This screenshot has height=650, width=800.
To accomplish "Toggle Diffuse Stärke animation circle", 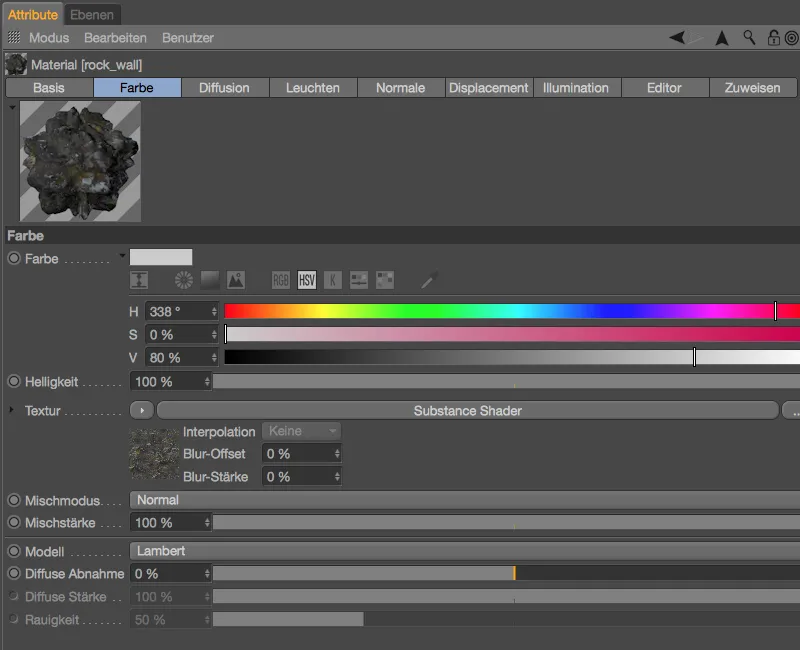I will [14, 596].
